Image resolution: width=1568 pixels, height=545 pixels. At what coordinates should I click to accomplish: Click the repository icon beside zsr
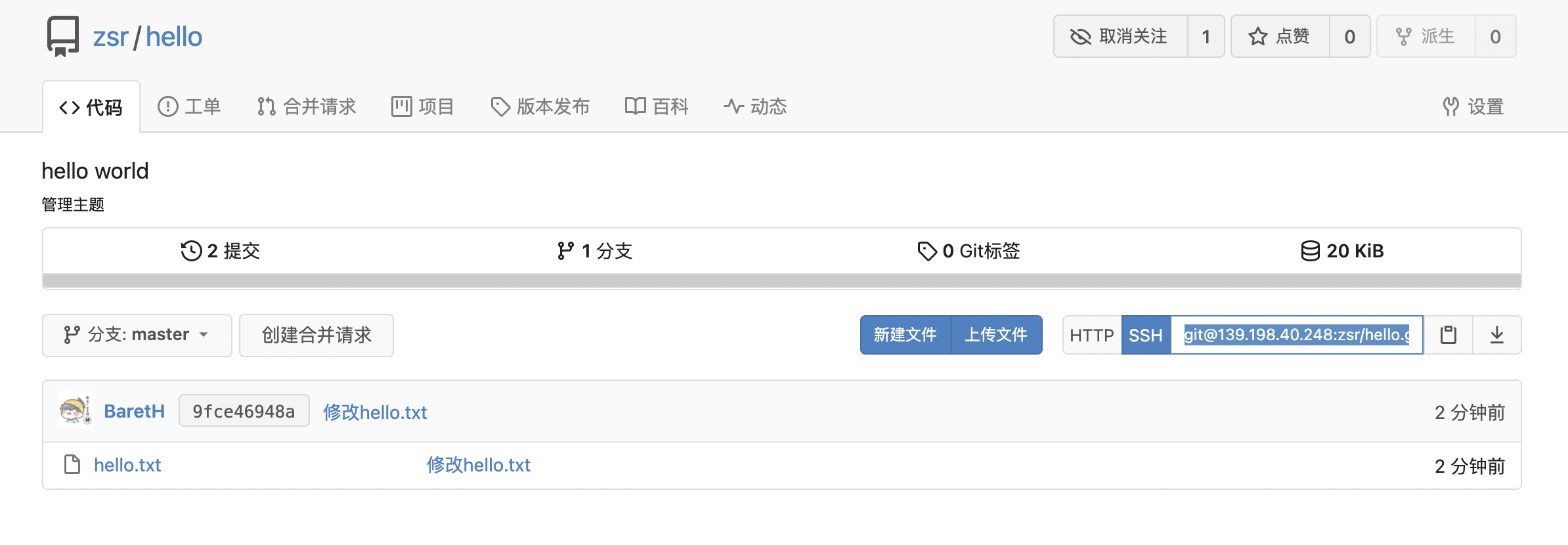click(x=63, y=36)
